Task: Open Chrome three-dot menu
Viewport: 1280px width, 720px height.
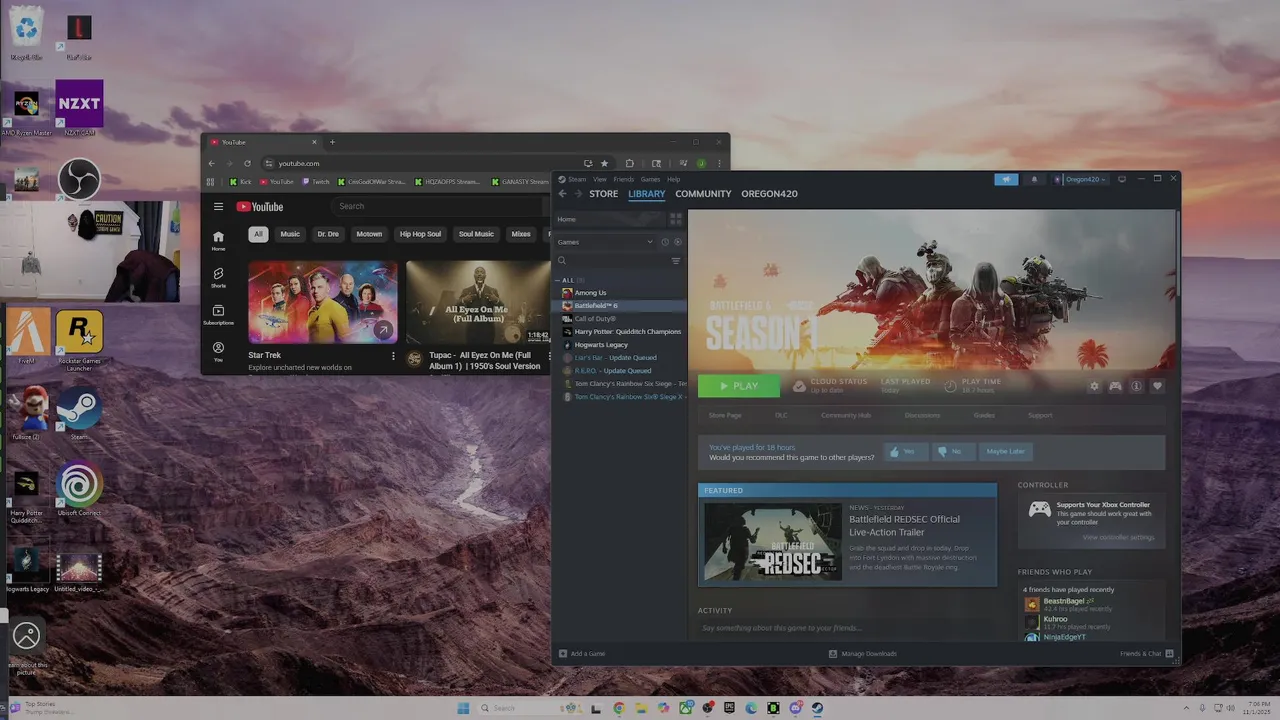Action: [719, 163]
